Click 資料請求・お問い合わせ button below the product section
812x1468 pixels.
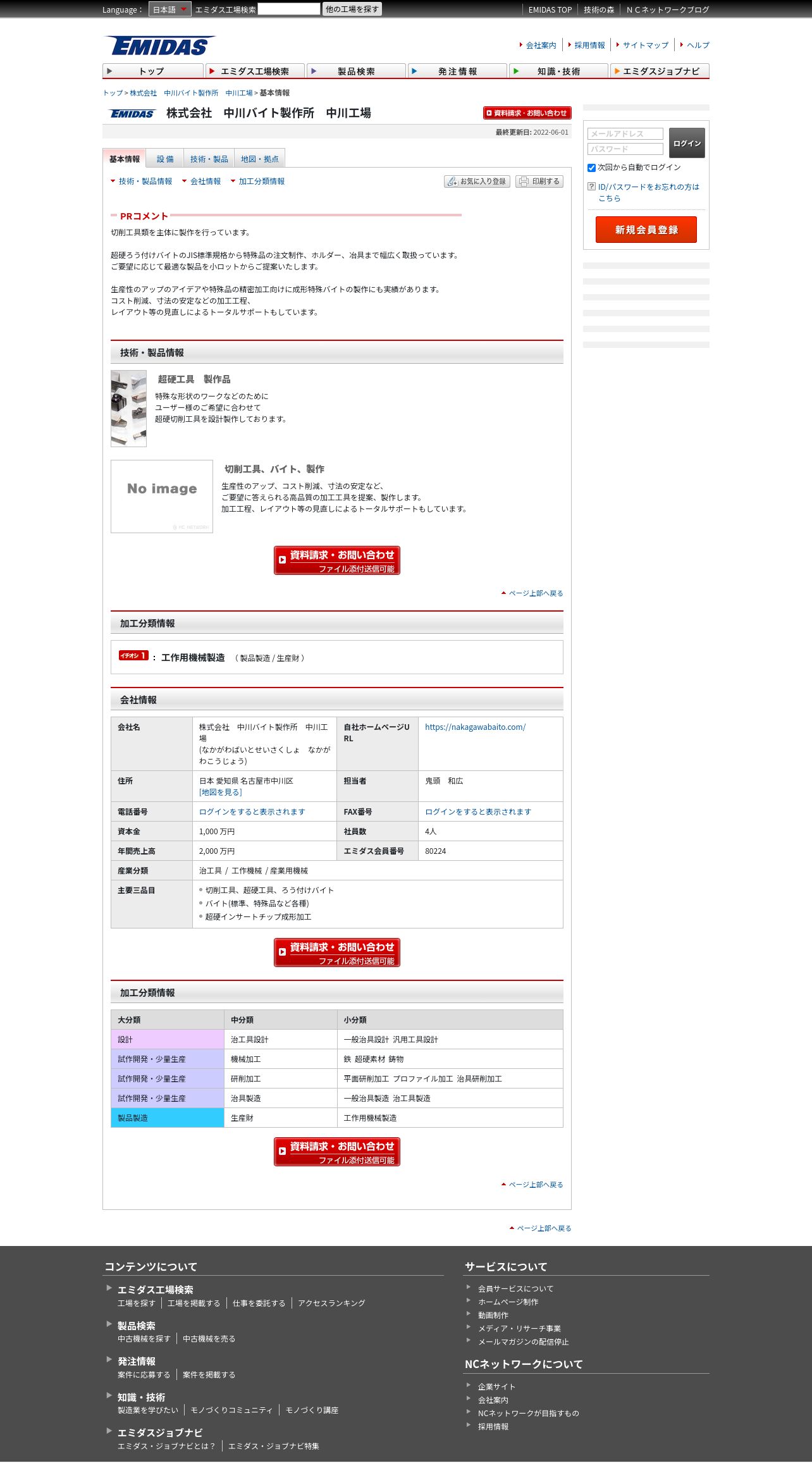tap(337, 560)
